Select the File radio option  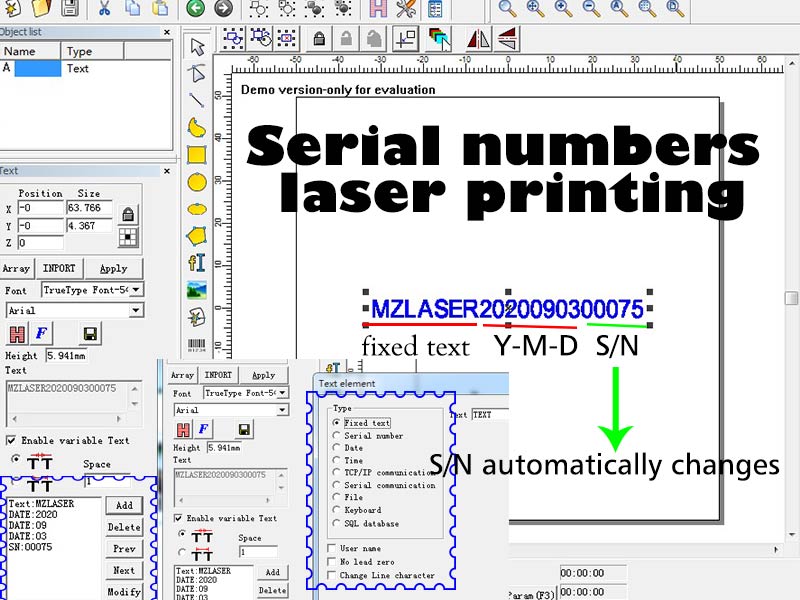[336, 497]
